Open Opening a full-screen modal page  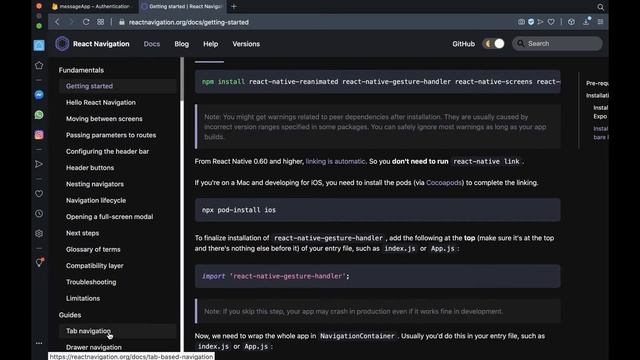click(x=109, y=217)
